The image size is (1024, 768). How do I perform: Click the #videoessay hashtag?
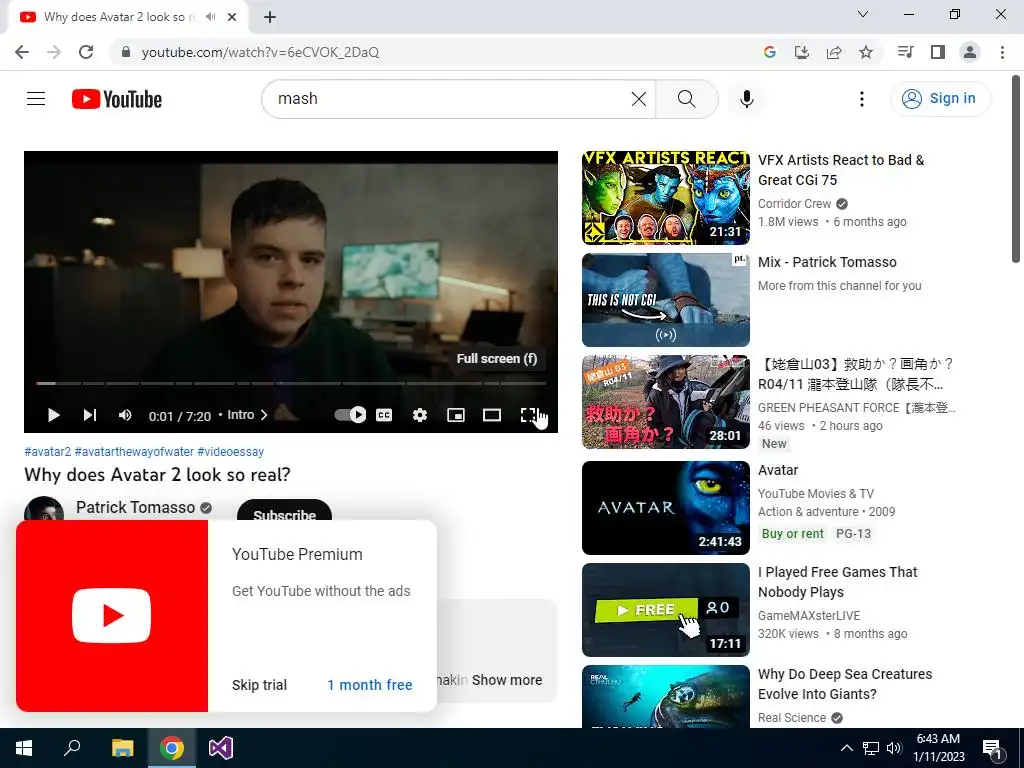(231, 451)
